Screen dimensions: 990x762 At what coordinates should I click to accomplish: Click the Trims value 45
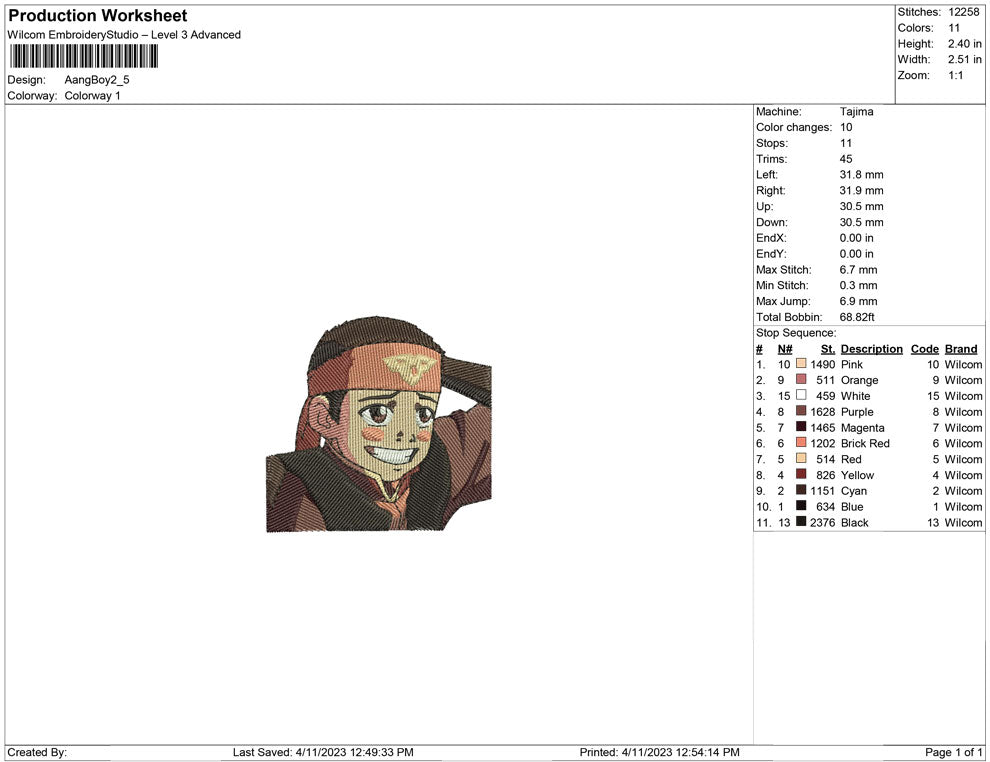[x=846, y=159]
